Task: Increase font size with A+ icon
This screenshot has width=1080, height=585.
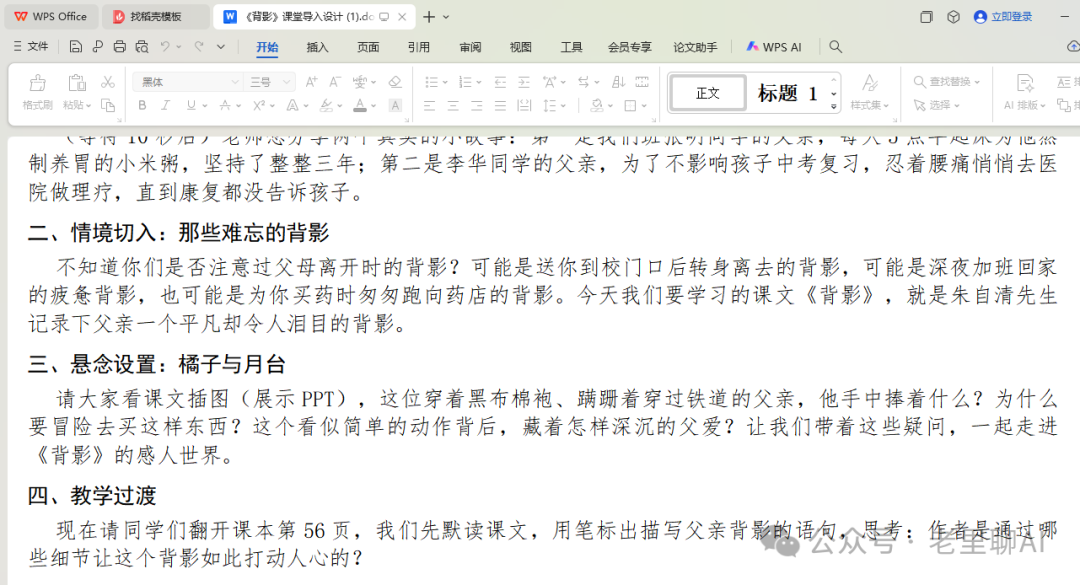Action: 311,82
